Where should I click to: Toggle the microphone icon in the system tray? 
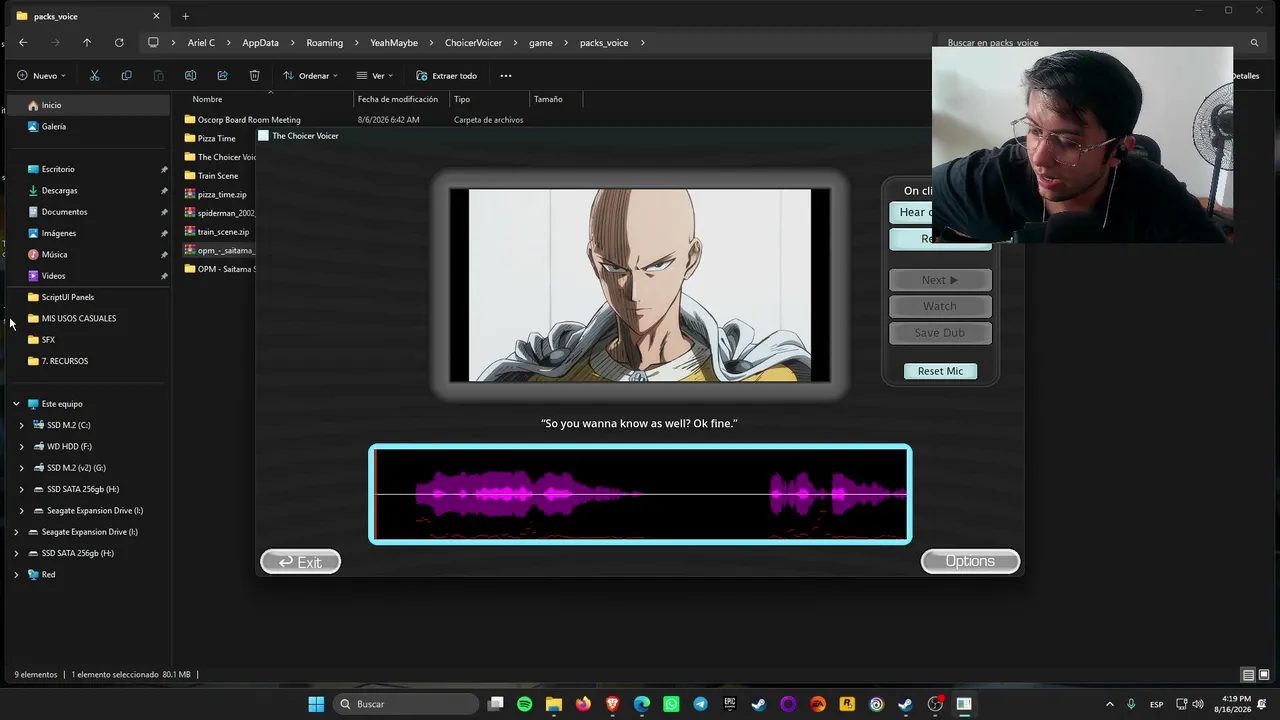pos(1131,704)
